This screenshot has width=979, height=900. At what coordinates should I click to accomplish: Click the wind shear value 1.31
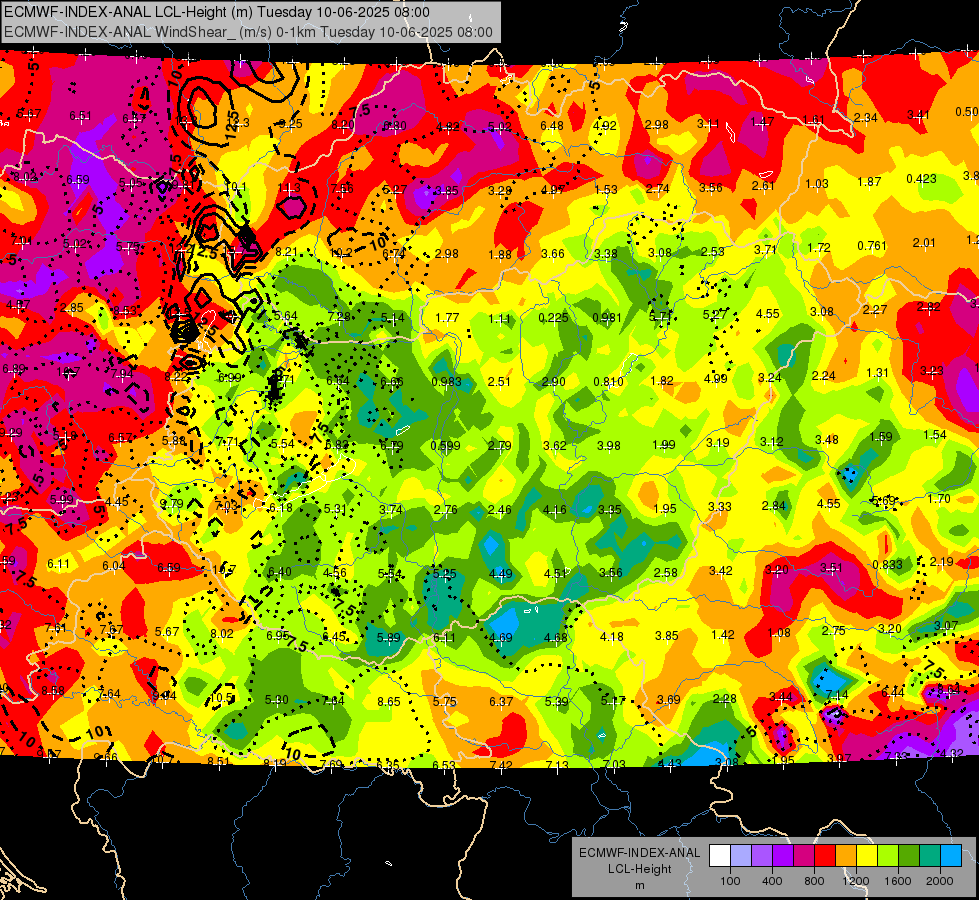click(877, 373)
